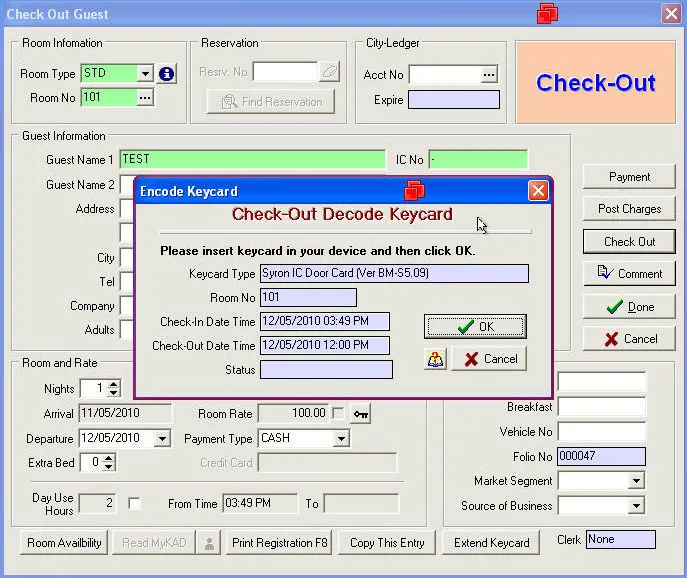
Task: Click the keycard Status field
Action: pos(326,369)
